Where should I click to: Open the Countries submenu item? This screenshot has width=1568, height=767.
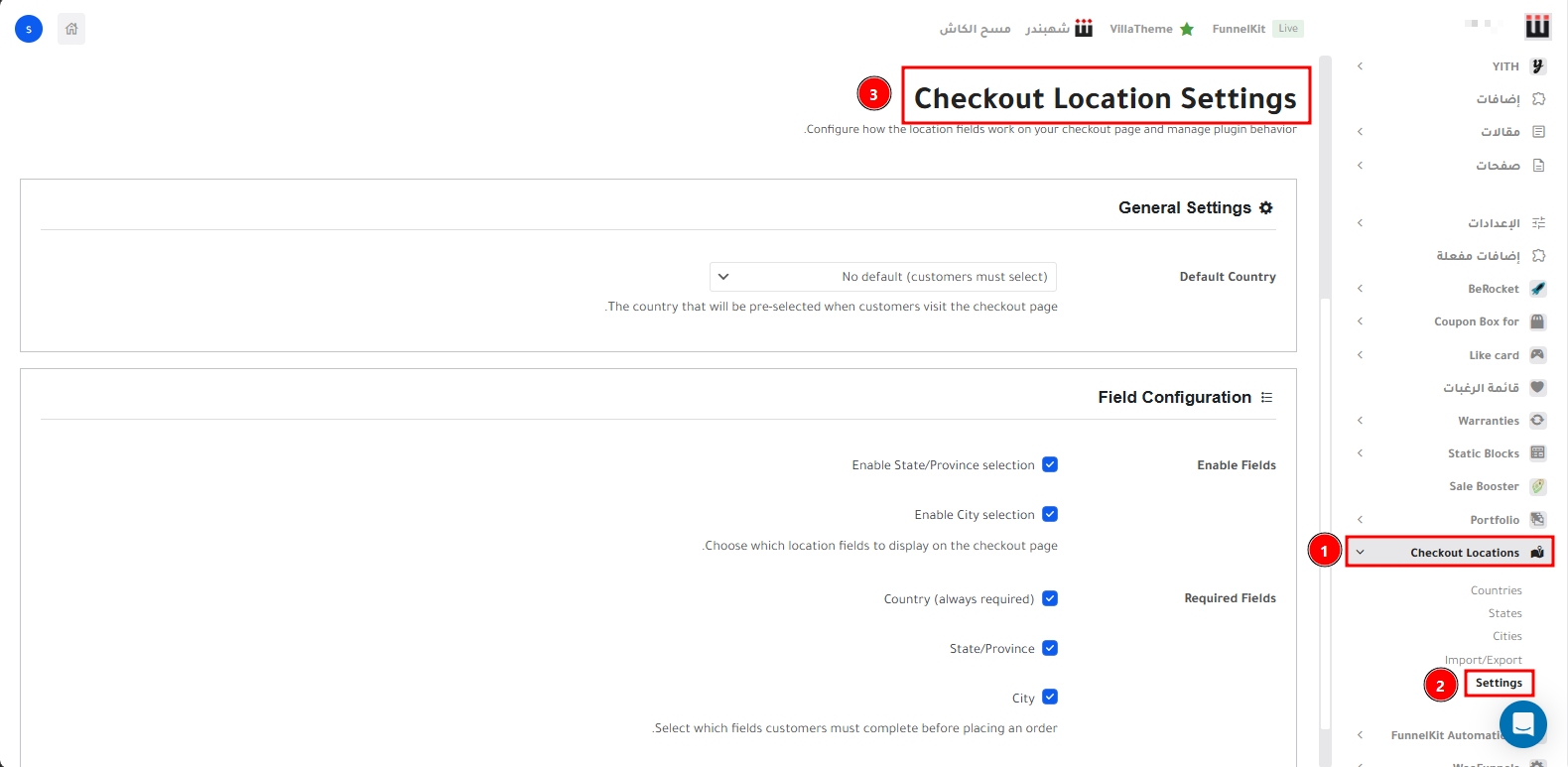1496,590
